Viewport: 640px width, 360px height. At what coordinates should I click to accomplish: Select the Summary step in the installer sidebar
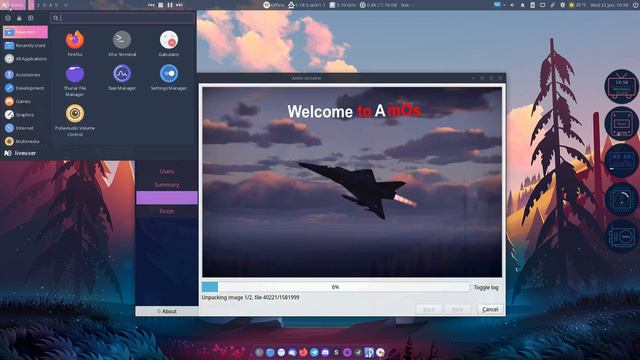click(x=167, y=185)
